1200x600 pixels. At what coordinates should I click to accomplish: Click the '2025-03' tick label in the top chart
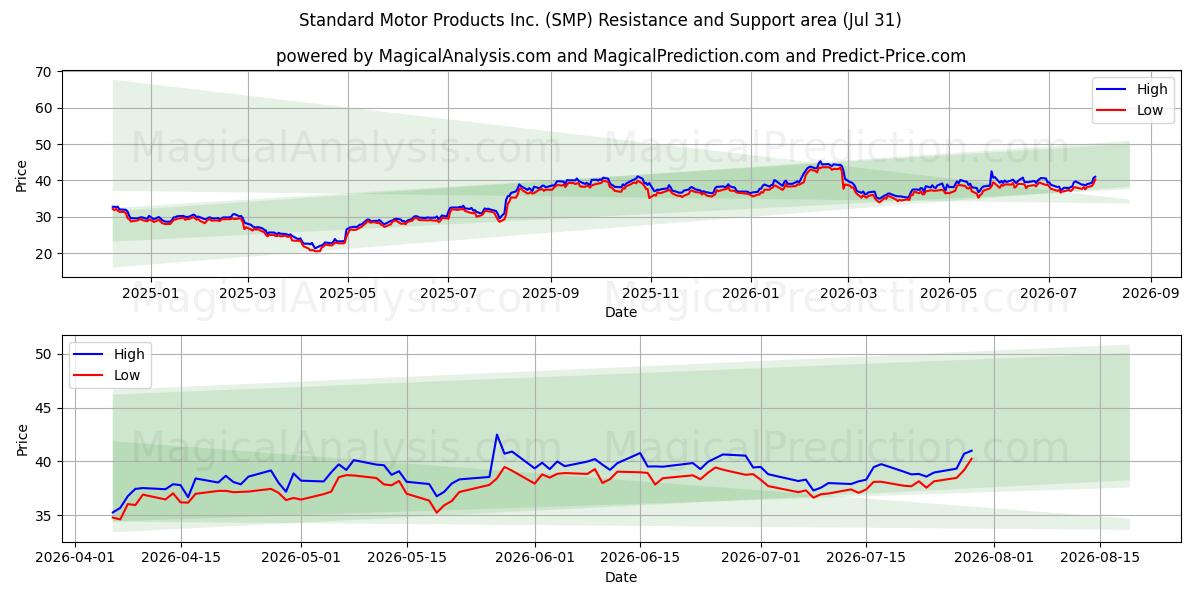pos(248,295)
